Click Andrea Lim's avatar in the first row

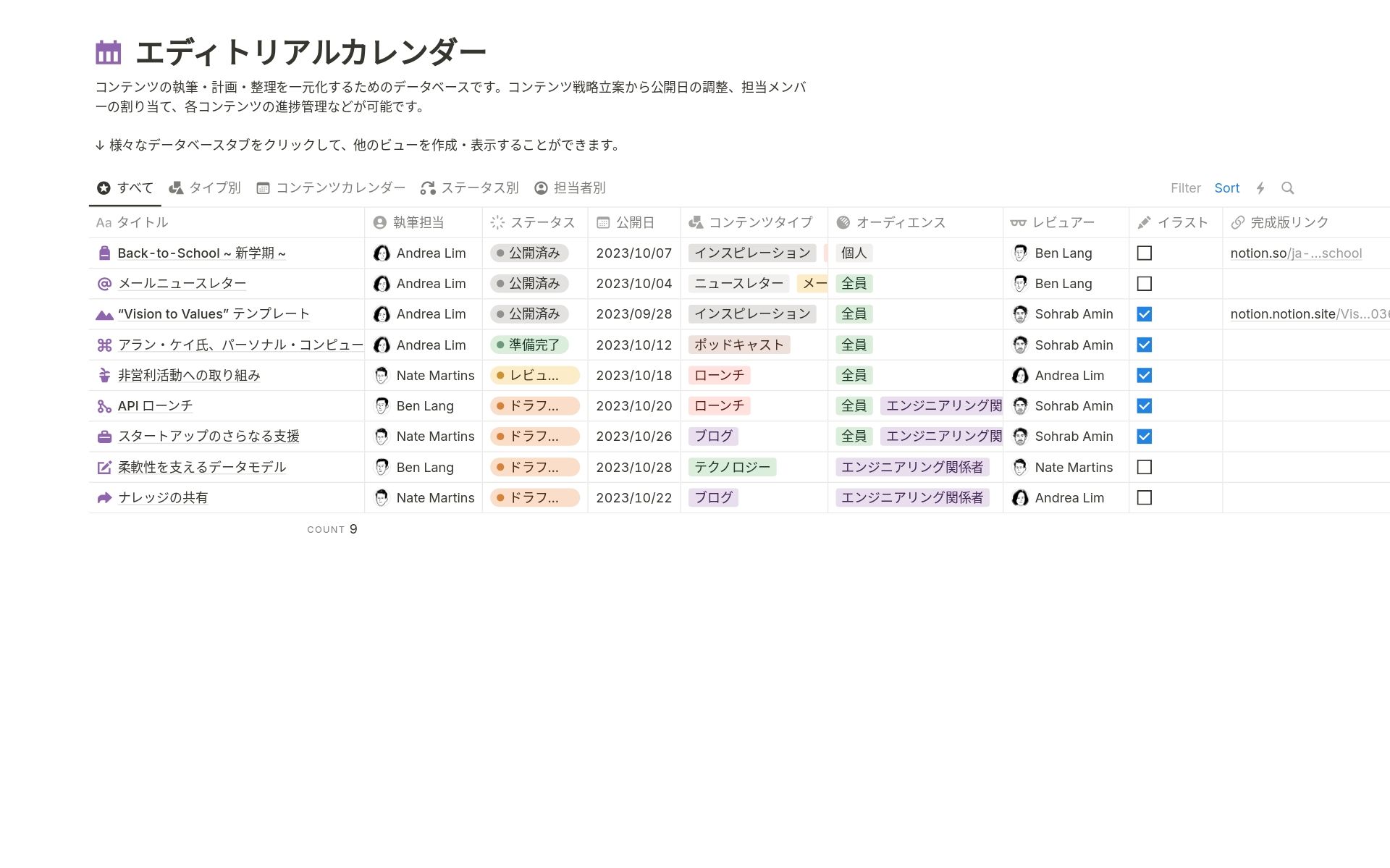[382, 253]
